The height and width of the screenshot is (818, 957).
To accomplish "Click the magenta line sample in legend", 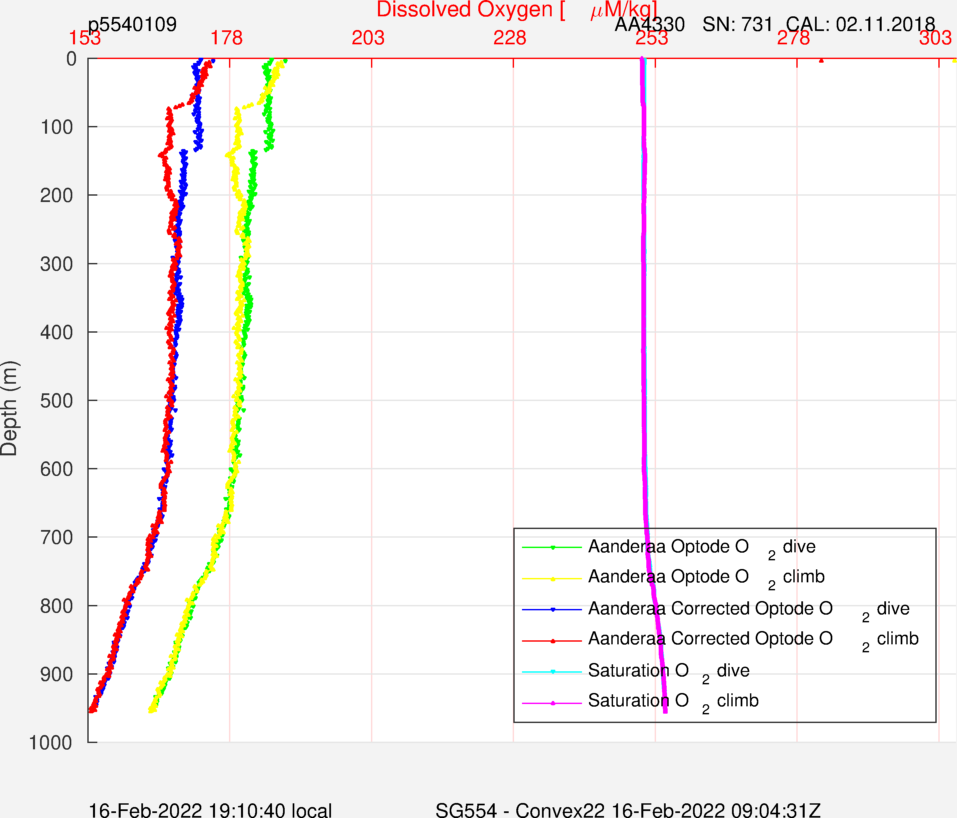I will pos(552,703).
